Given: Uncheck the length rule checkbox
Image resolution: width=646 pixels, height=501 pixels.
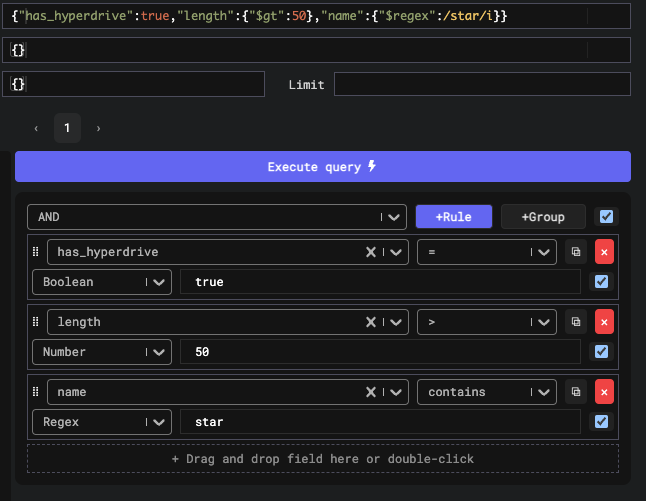Looking at the screenshot, I should pos(601,352).
